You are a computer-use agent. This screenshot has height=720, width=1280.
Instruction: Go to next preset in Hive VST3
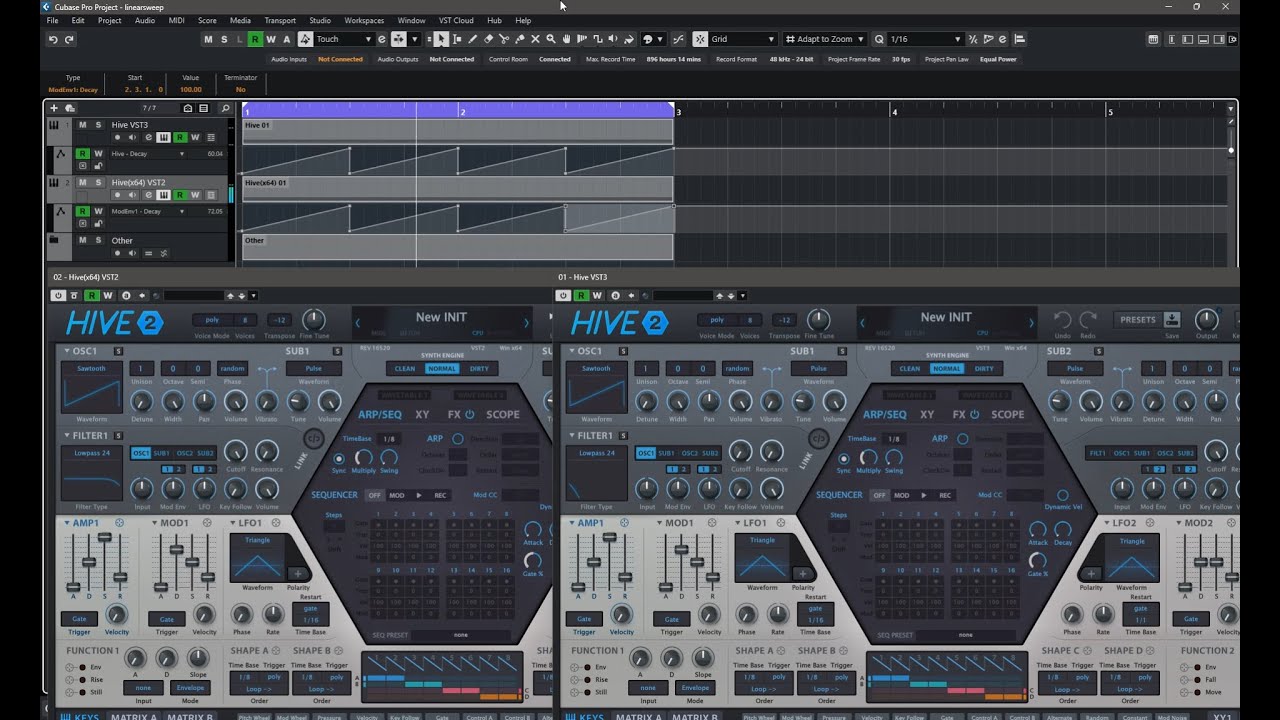(x=1031, y=322)
